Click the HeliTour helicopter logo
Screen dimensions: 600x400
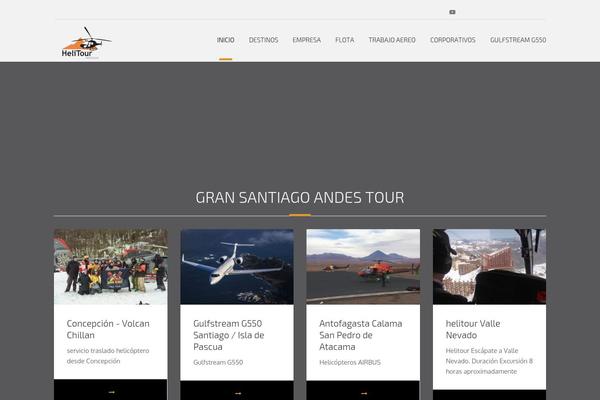[86, 42]
